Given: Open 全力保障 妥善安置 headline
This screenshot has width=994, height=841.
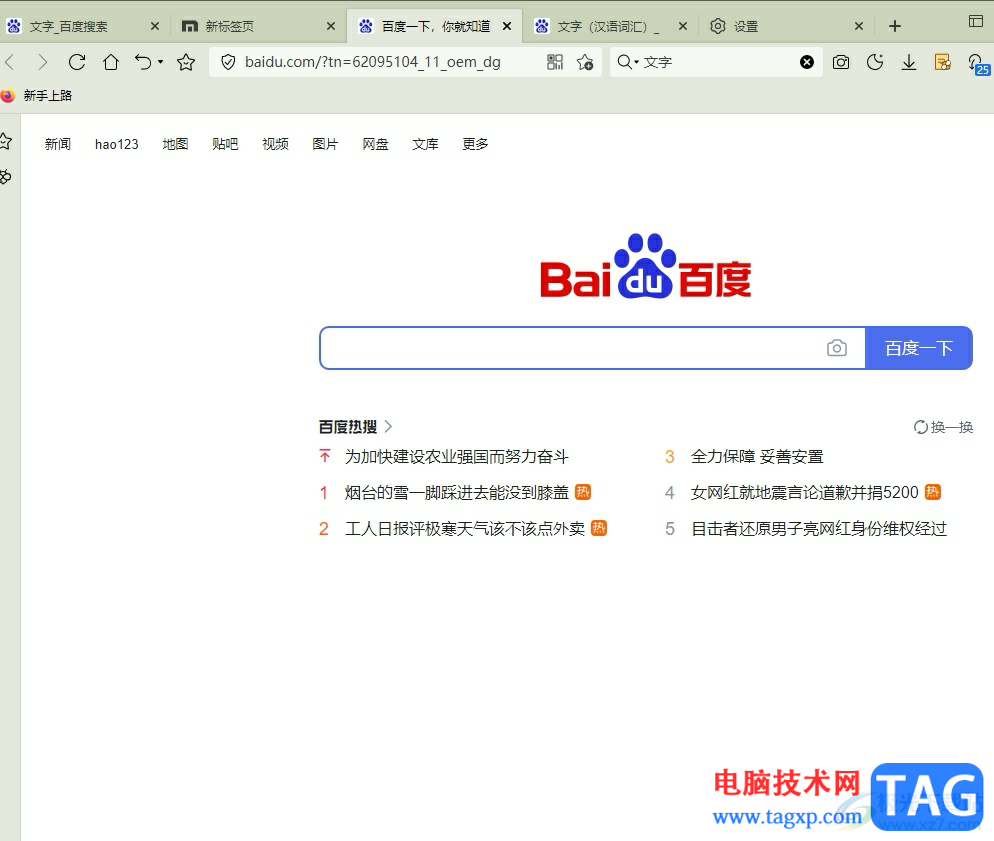Looking at the screenshot, I should [757, 457].
